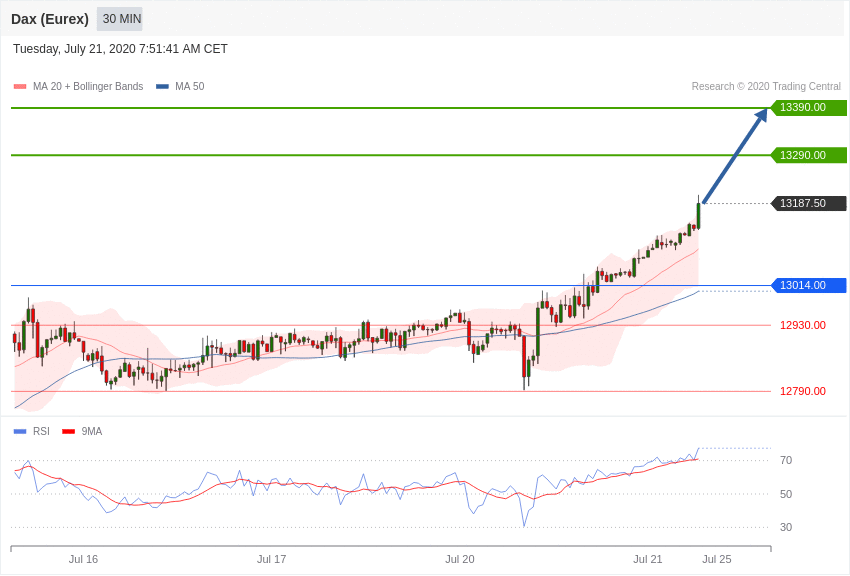This screenshot has width=850, height=576.
Task: Click the Jul 17 date axis label
Action: 272,559
